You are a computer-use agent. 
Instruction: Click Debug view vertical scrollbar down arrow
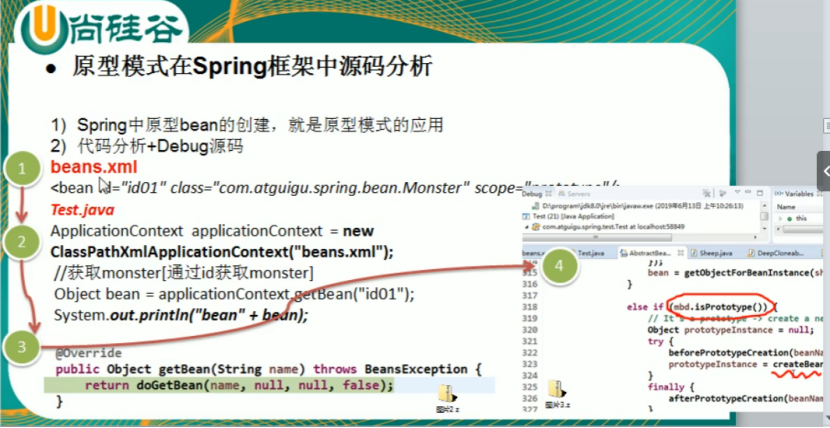click(764, 228)
